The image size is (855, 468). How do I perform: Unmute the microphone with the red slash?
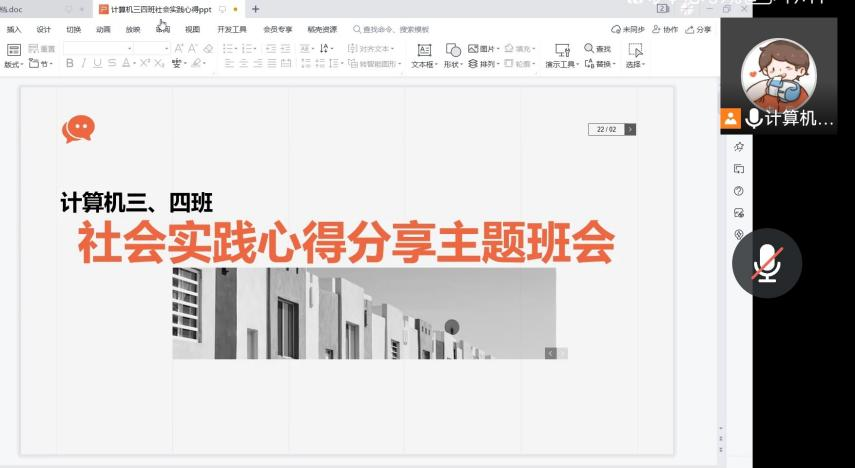[x=766, y=262]
